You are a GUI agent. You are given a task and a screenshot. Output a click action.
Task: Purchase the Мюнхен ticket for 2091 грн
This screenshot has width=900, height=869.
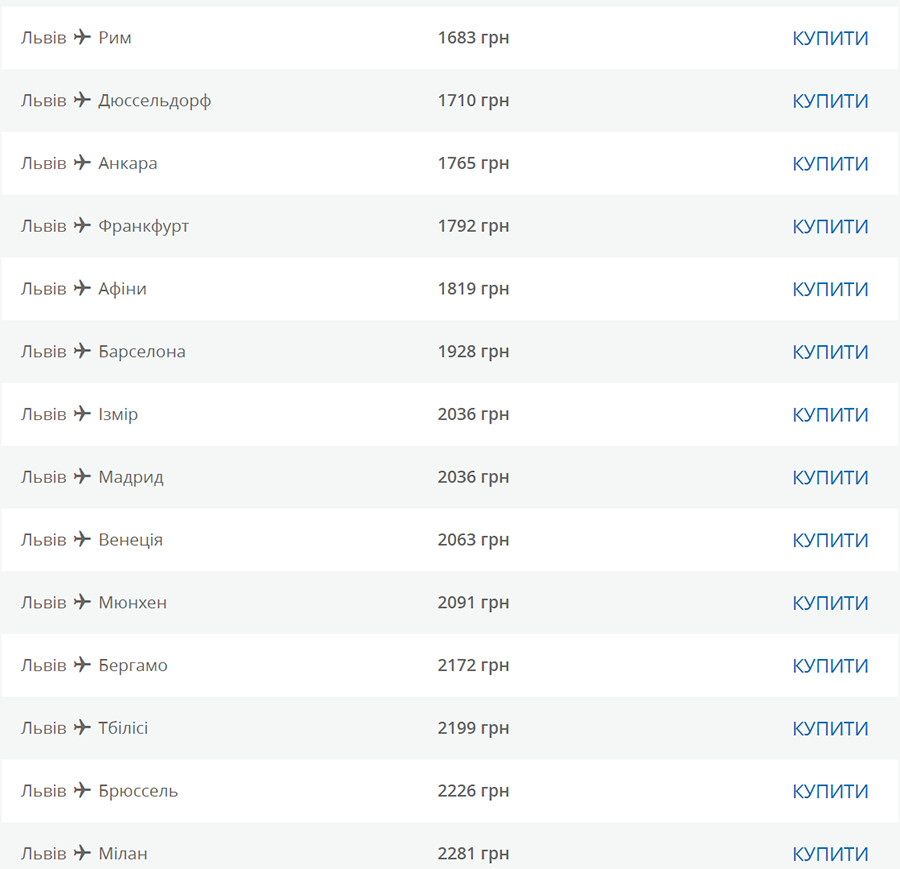pos(830,603)
